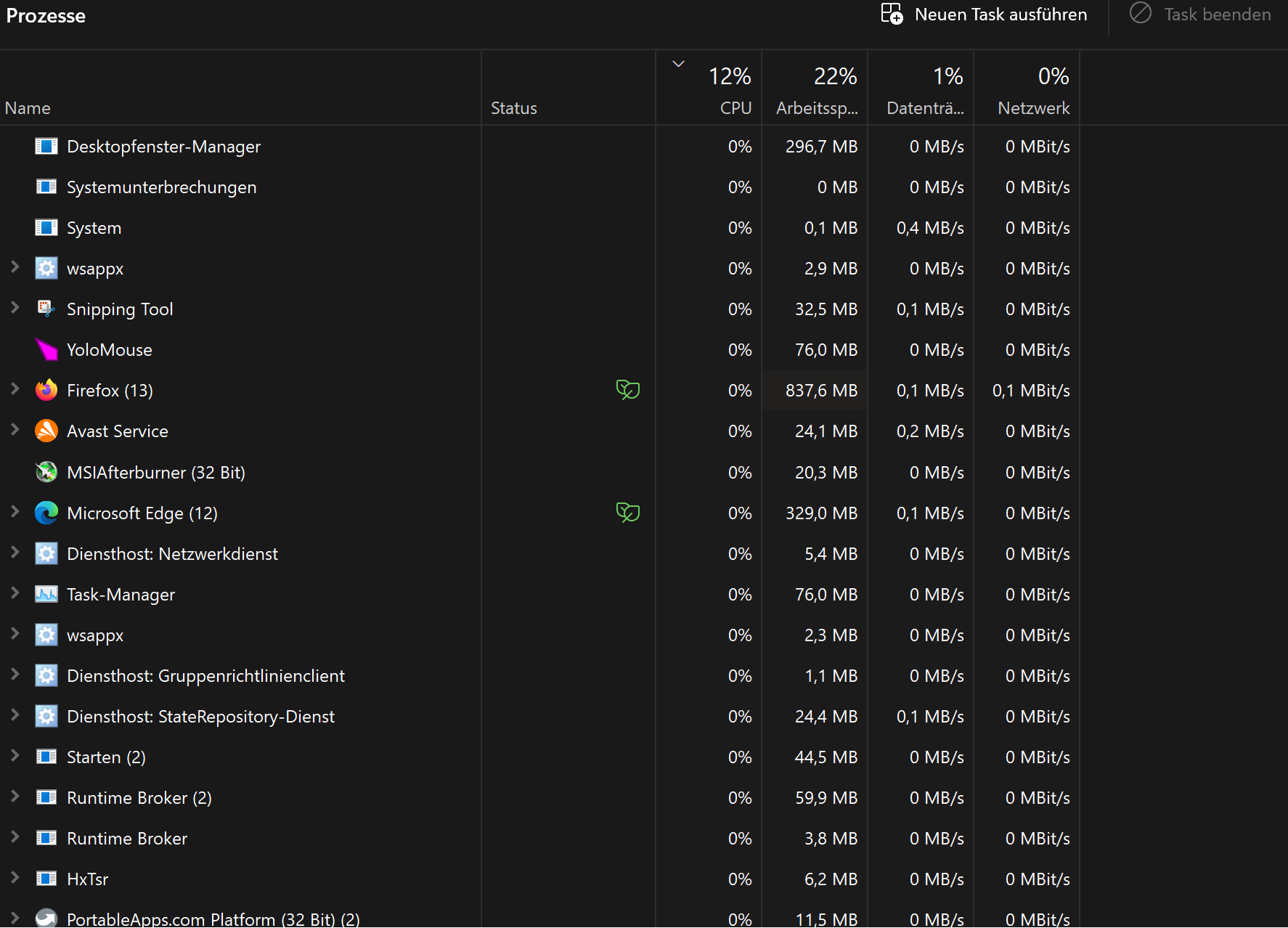The height and width of the screenshot is (928, 1288).
Task: Select the YoloMouse pink cursor icon
Action: [46, 349]
